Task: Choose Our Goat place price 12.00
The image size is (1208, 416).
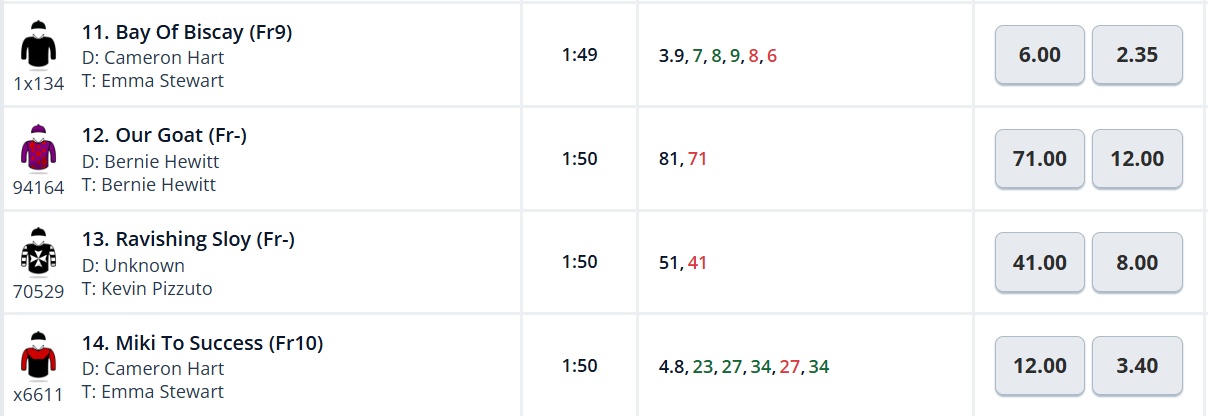Action: pyautogui.click(x=1137, y=159)
